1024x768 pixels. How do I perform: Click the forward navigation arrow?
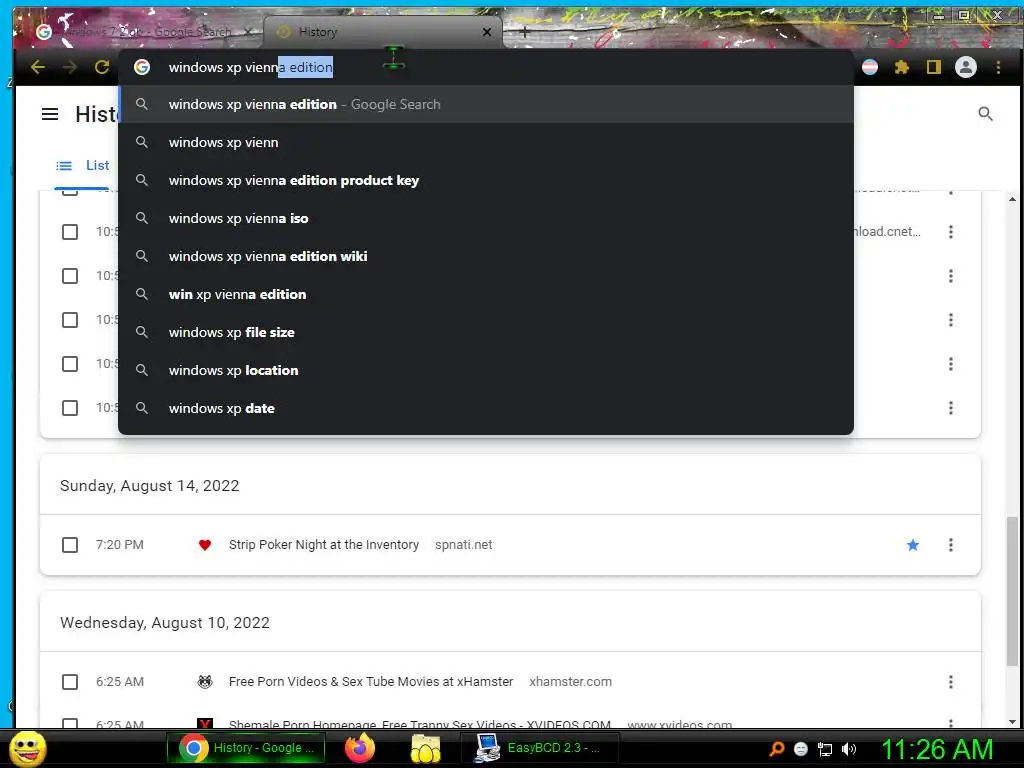pos(70,67)
